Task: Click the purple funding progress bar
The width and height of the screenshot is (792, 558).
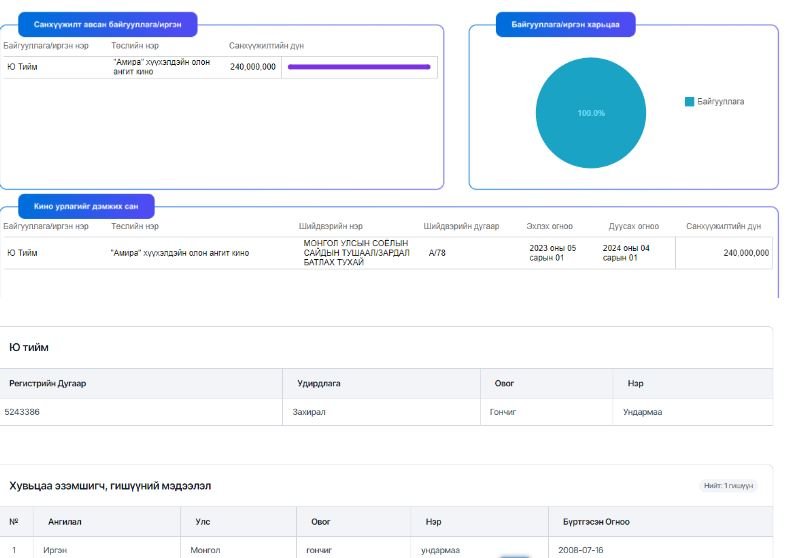Action: coord(358,67)
